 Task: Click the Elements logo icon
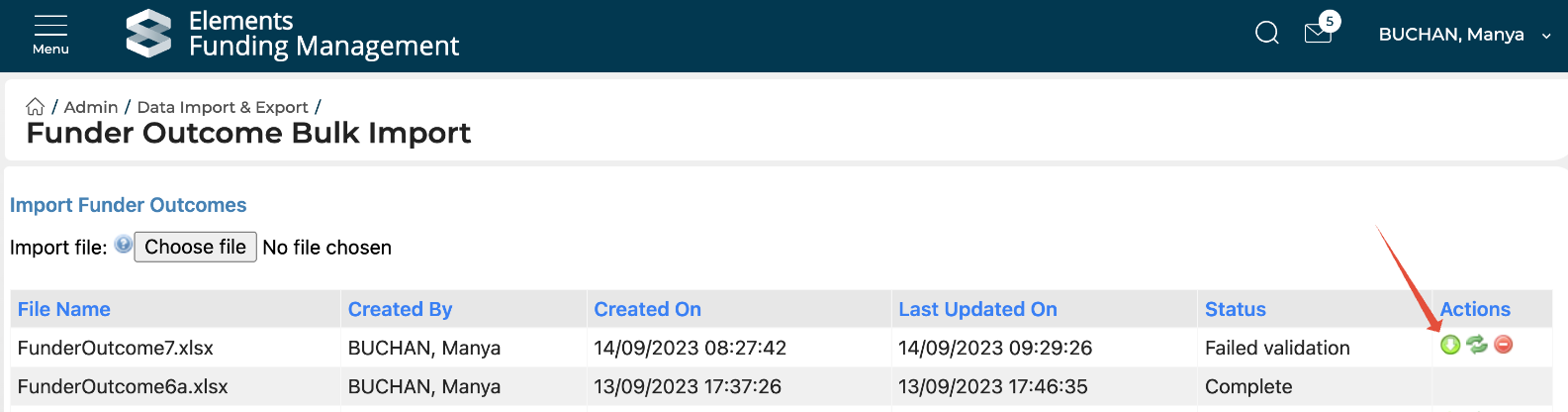pyautogui.click(x=149, y=34)
